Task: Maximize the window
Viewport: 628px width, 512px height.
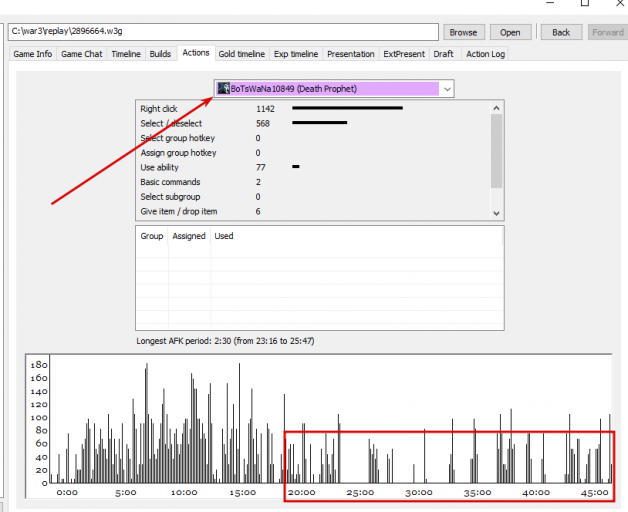Action: pos(585,3)
